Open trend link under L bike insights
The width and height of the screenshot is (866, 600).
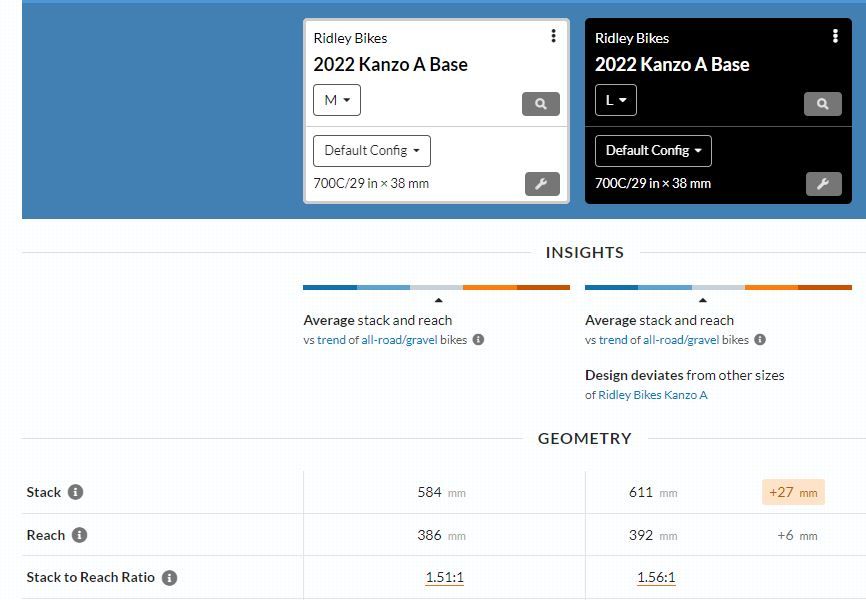613,340
